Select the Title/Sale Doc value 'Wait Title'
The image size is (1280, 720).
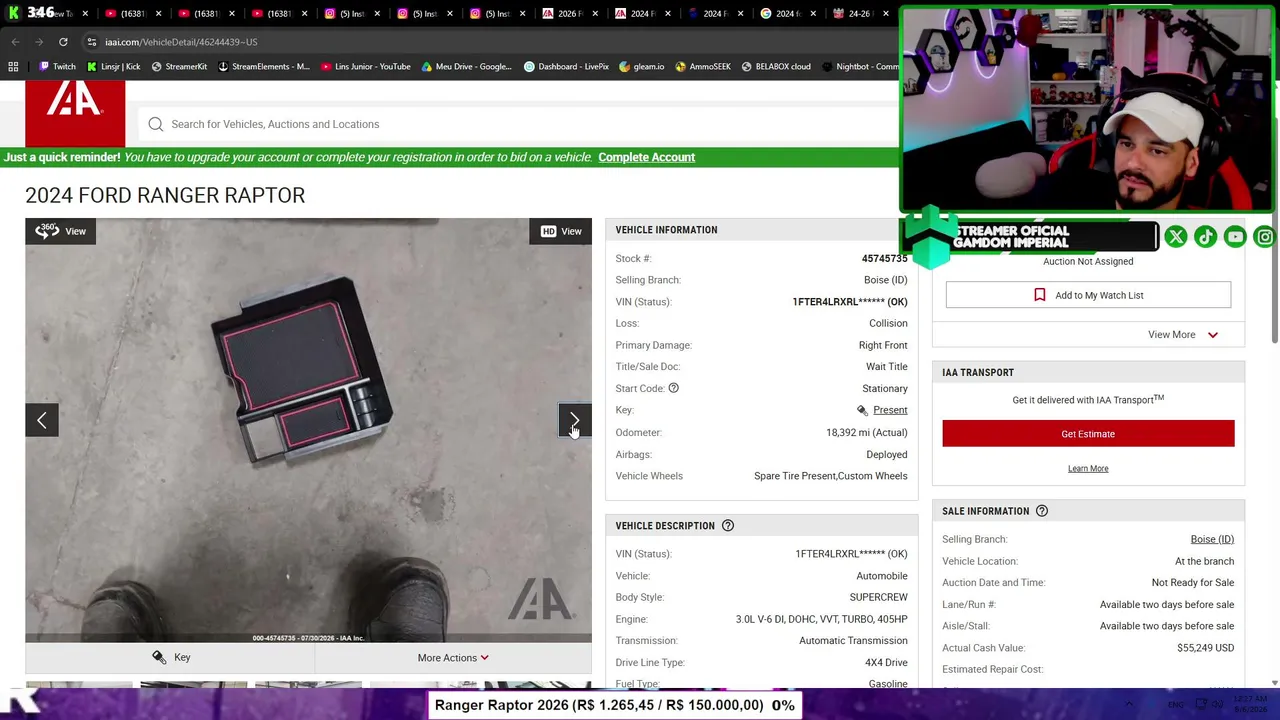(887, 367)
